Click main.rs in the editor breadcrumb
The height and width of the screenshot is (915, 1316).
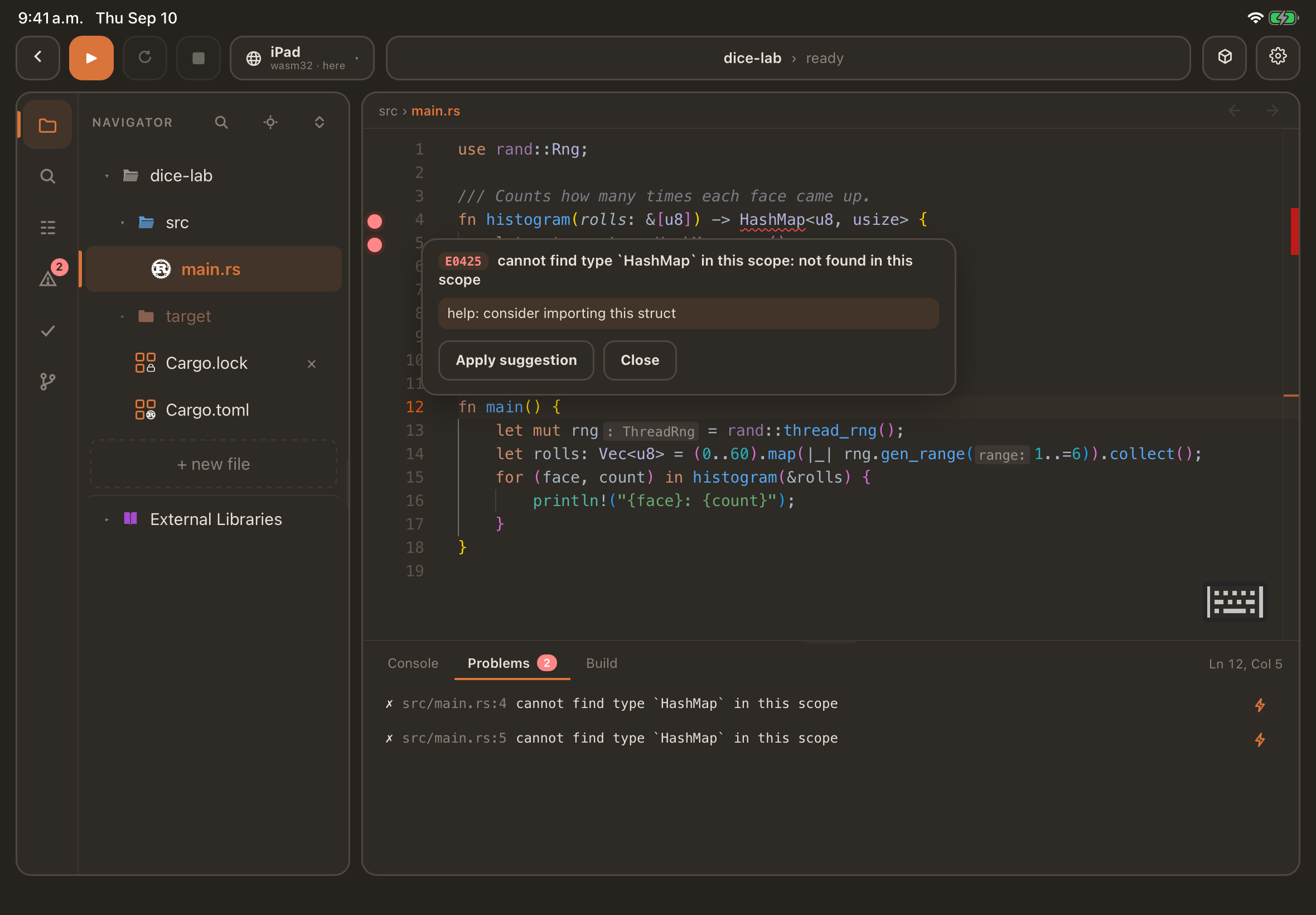(x=436, y=111)
